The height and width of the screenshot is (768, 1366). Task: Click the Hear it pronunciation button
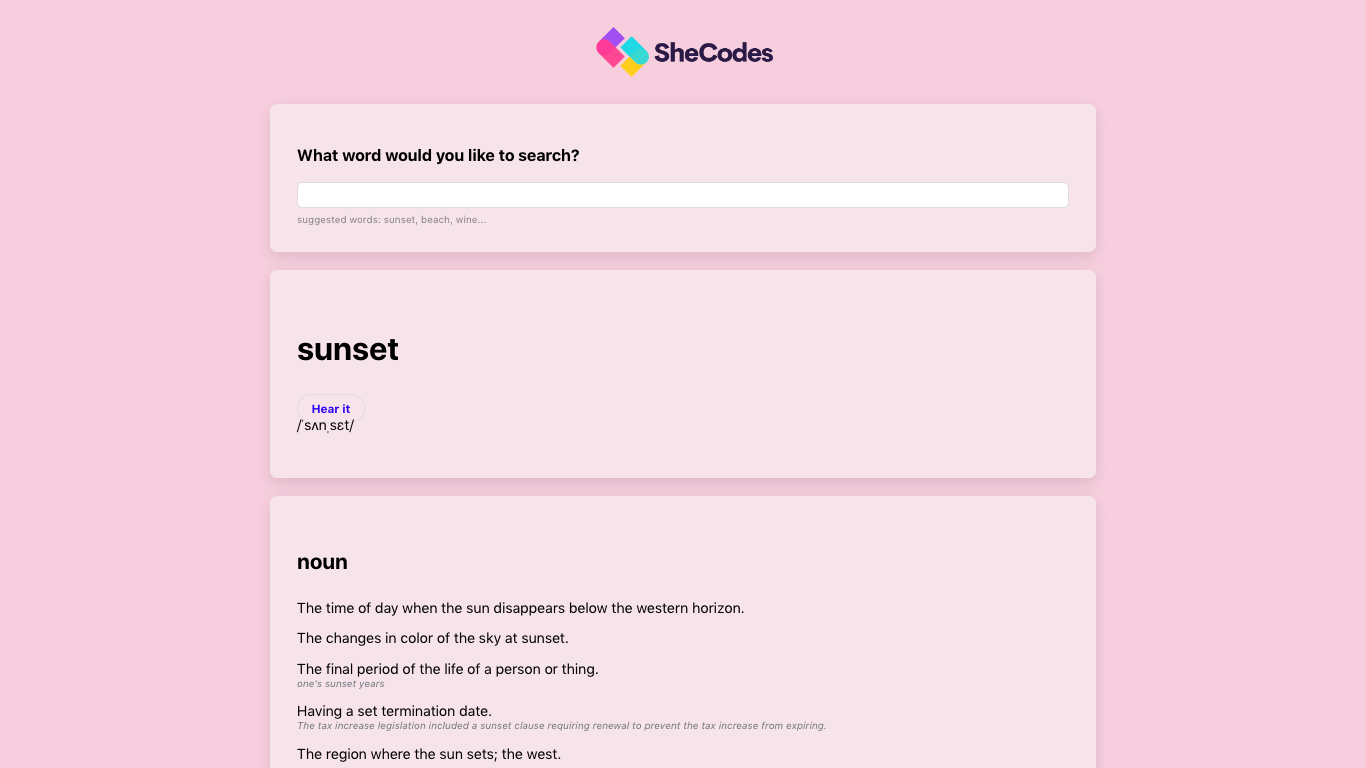point(331,408)
